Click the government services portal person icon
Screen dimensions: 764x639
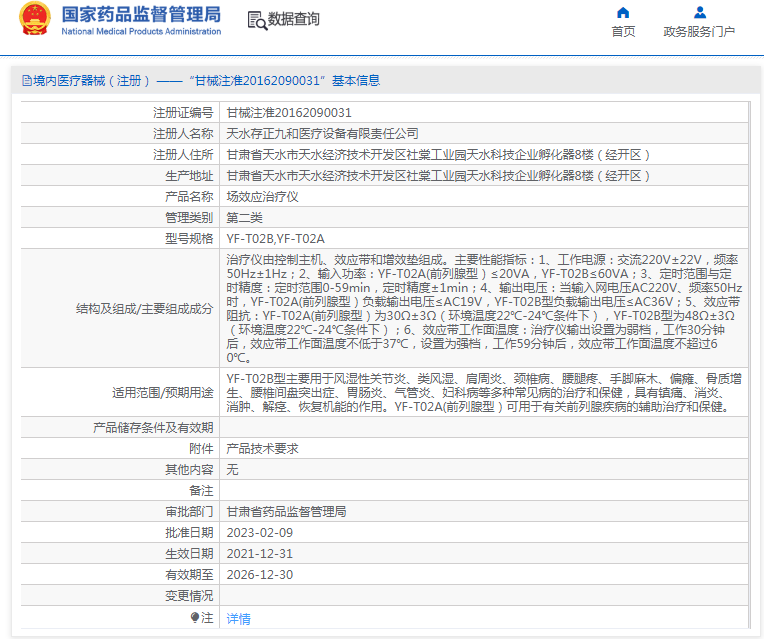700,12
